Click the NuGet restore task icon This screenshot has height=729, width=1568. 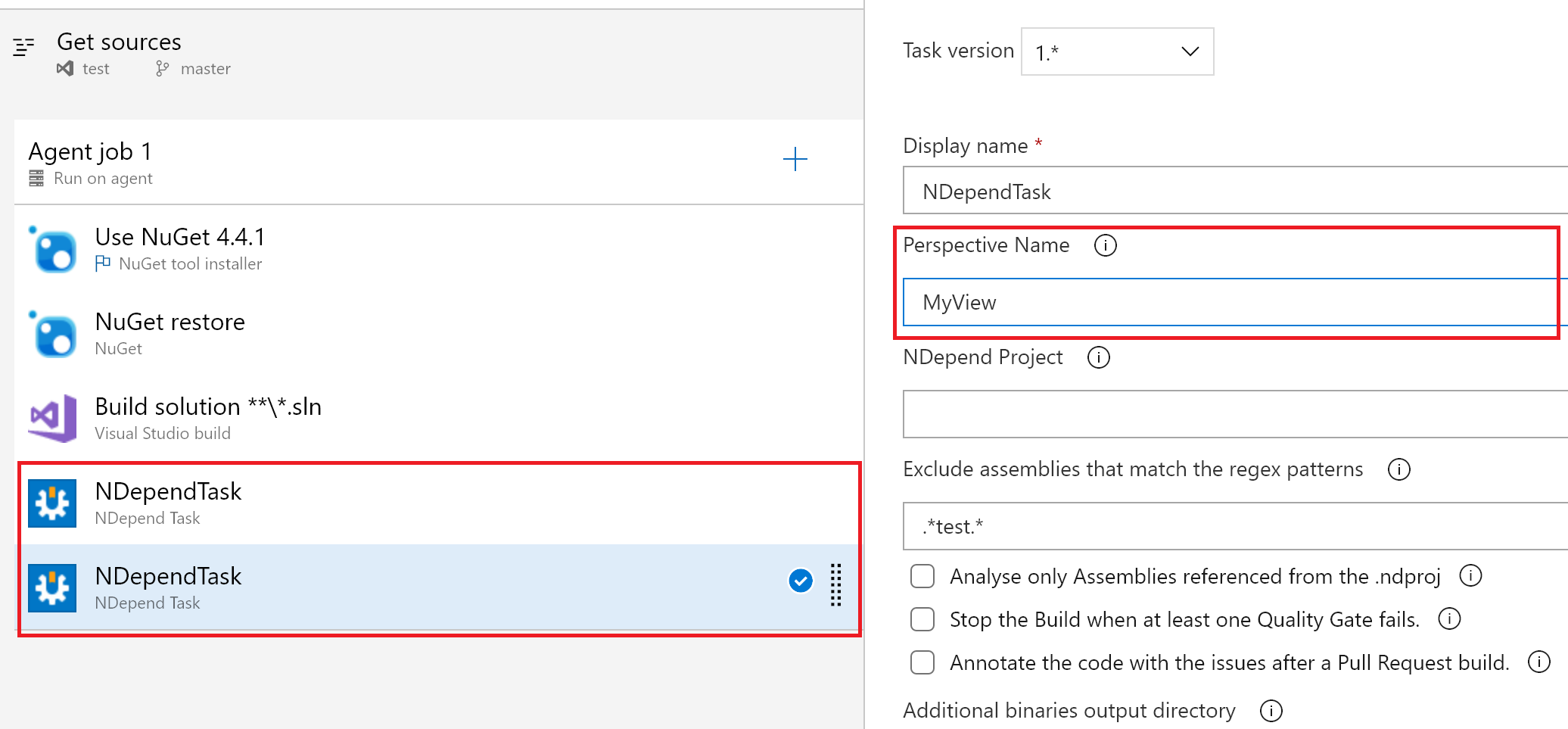click(53, 334)
